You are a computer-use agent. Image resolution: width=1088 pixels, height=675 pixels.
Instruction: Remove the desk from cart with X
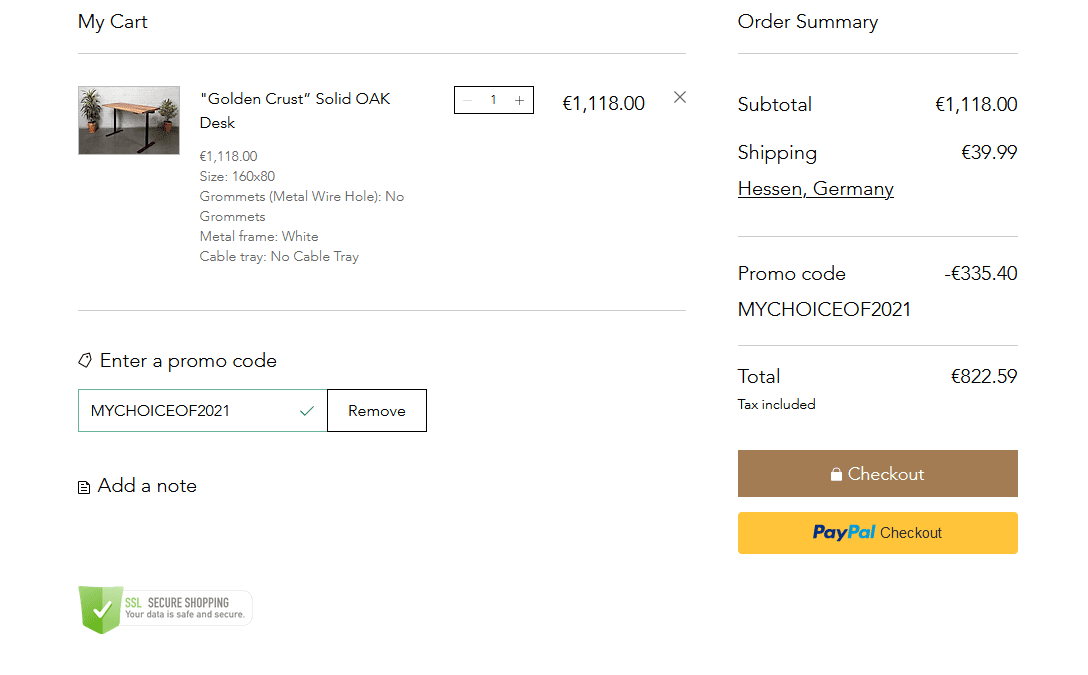coord(680,97)
